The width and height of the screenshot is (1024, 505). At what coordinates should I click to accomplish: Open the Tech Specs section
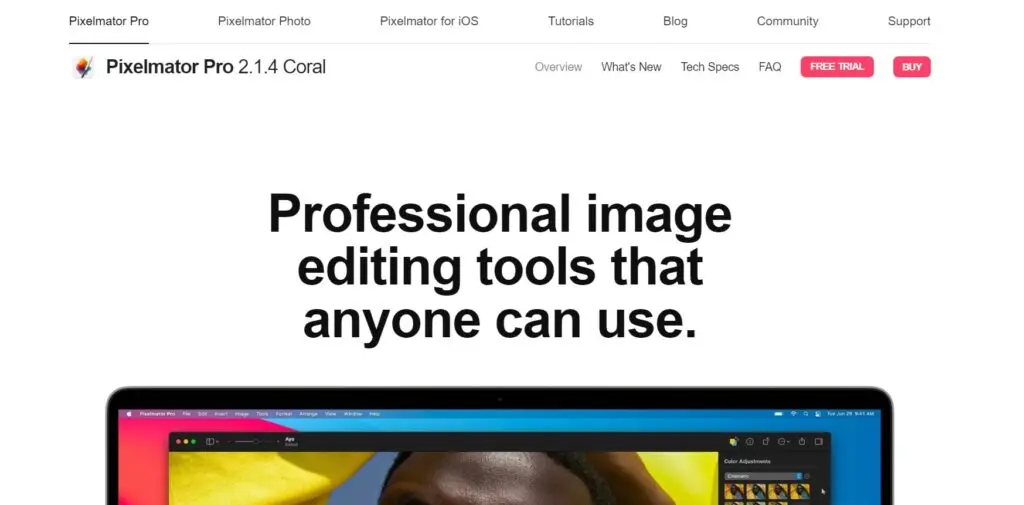(x=710, y=67)
